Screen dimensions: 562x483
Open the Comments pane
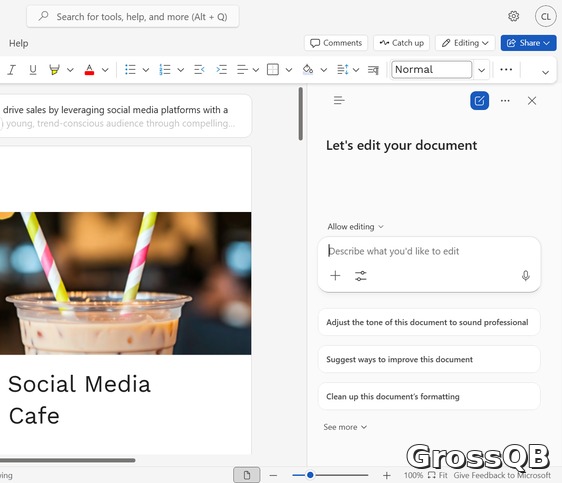pyautogui.click(x=336, y=43)
